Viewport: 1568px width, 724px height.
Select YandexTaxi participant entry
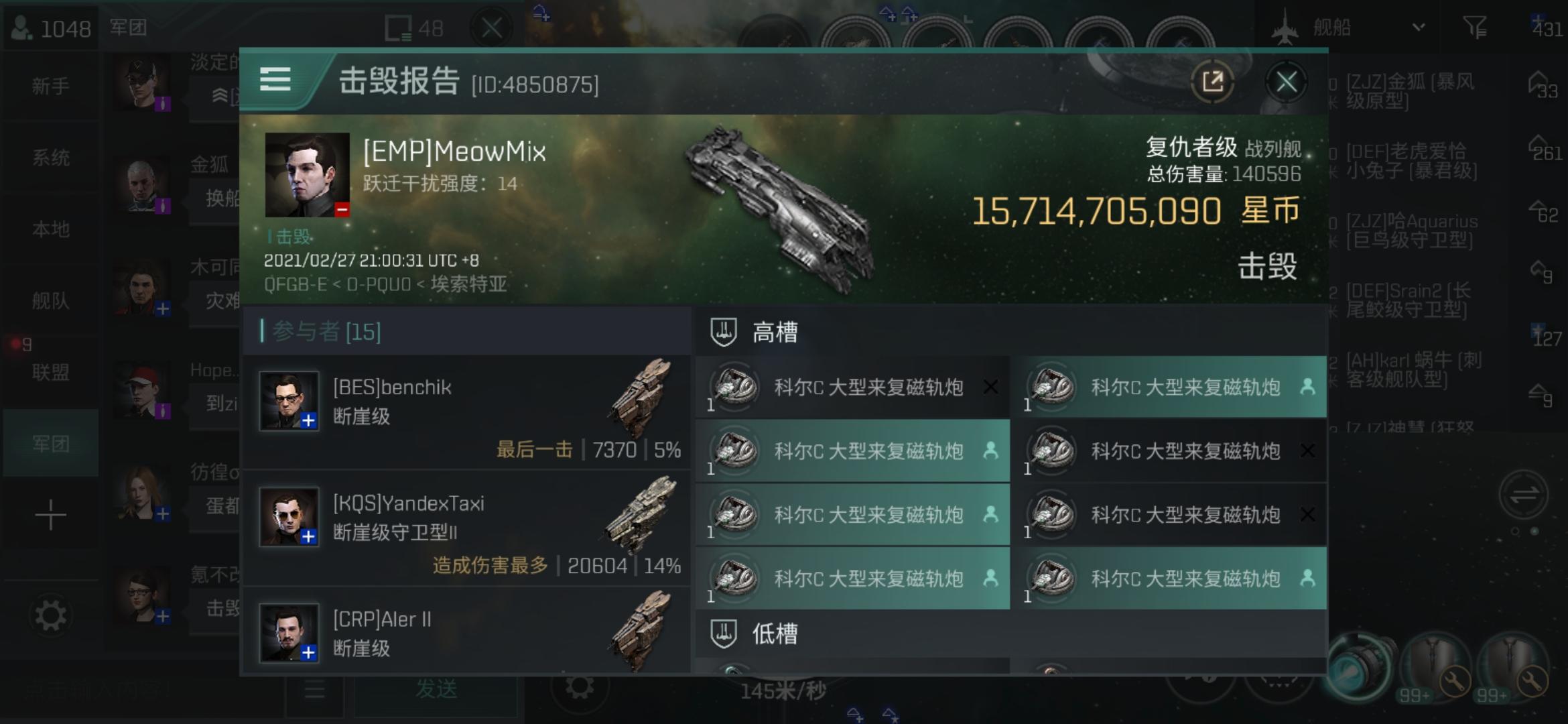coord(468,528)
